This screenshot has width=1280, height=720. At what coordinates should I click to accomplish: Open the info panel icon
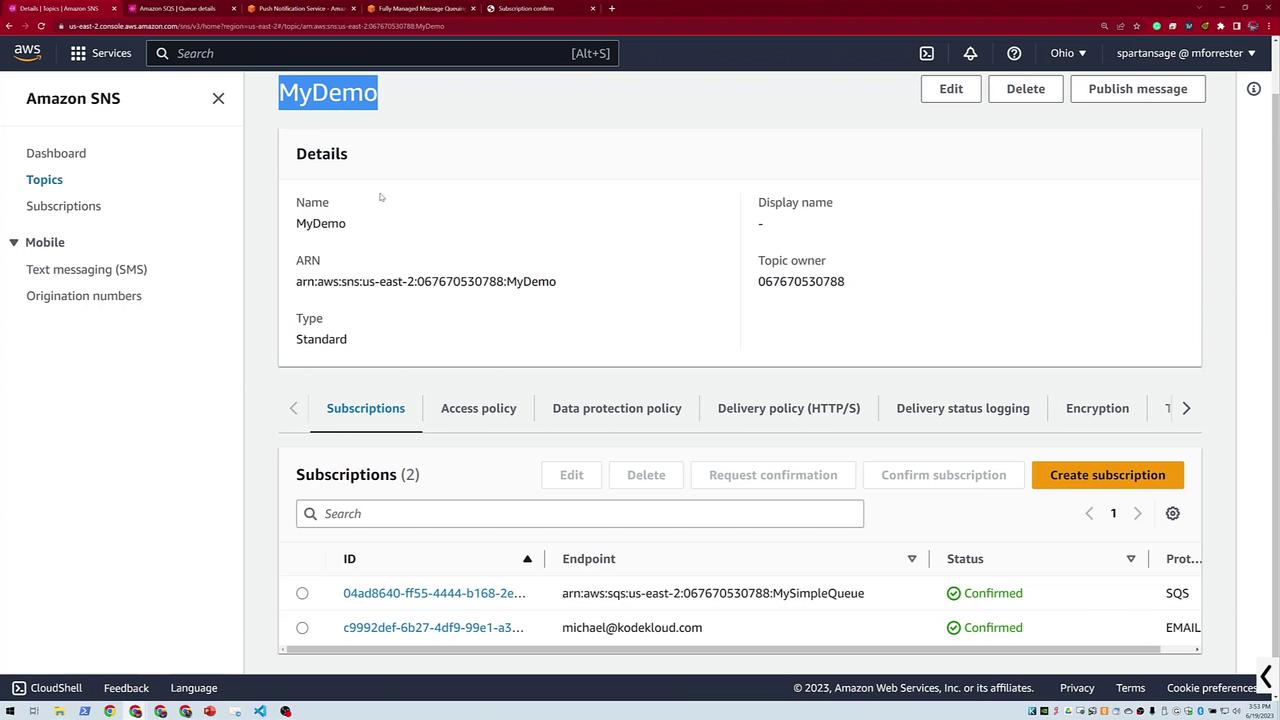(x=1254, y=89)
